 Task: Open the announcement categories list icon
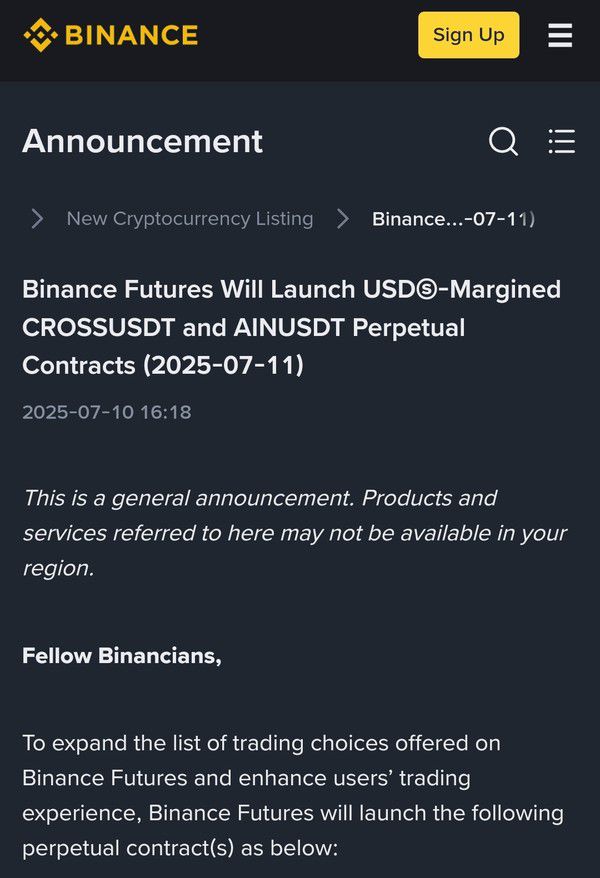point(562,141)
